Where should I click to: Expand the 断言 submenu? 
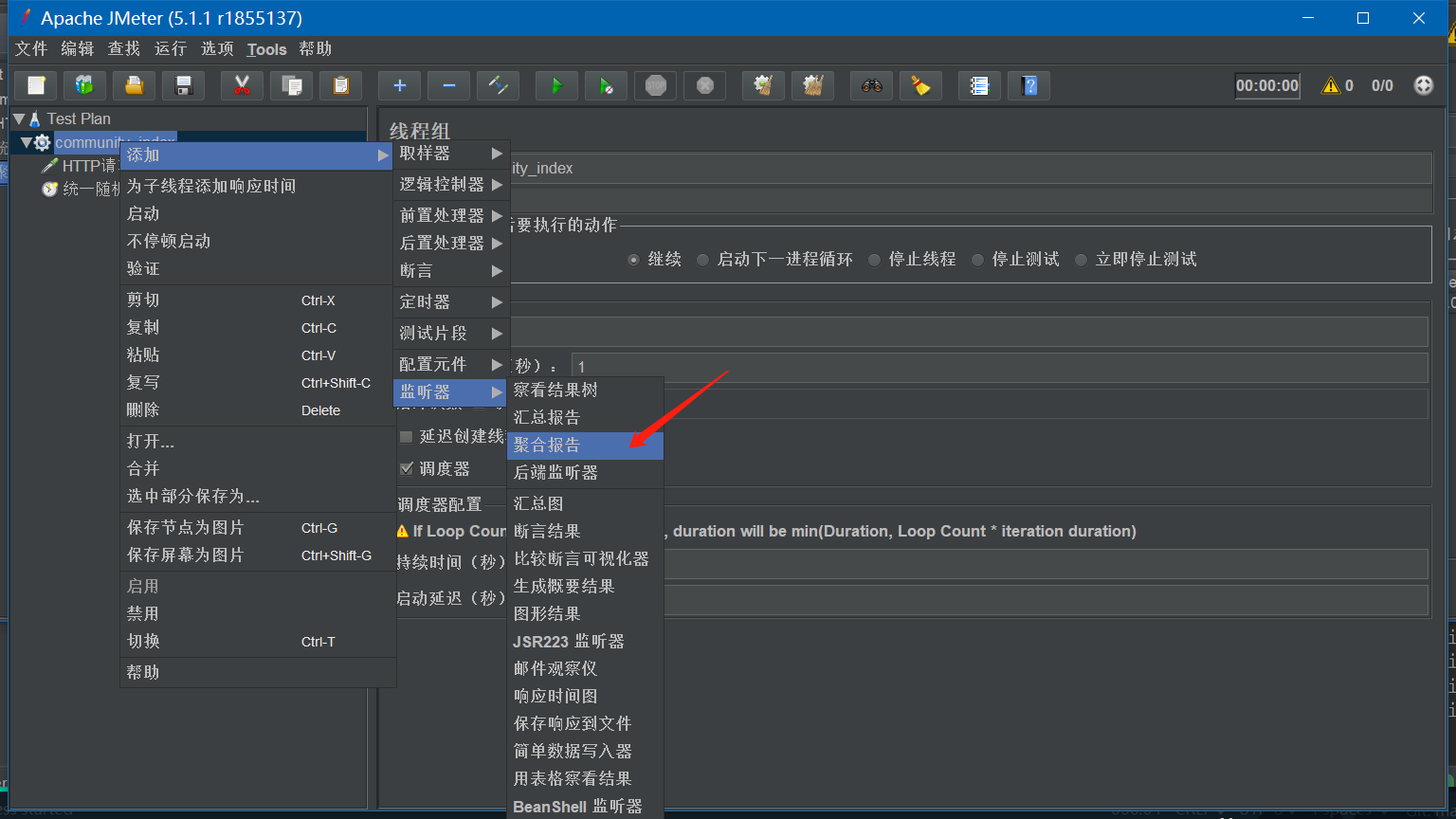tap(451, 270)
